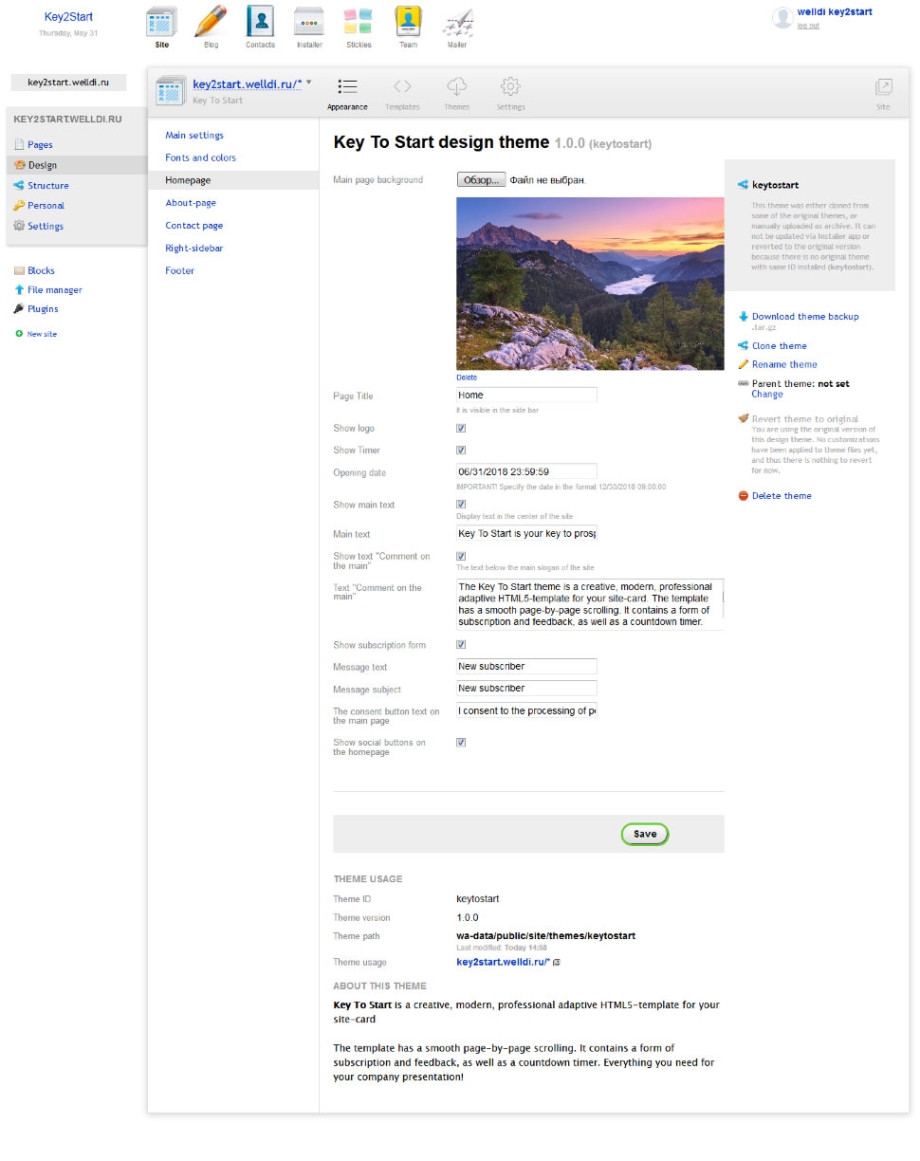This screenshot has width=920, height=1161.
Task: Expand the key2start.welldi.ru/* site dropdown
Action: 309,83
